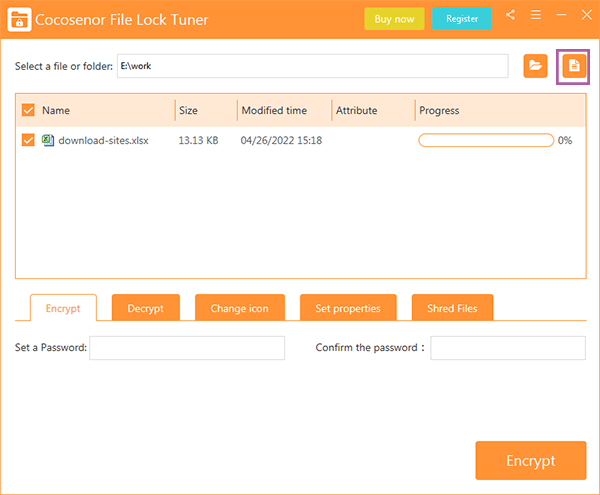Click the Attribute column header
The image size is (600, 495).
point(356,110)
